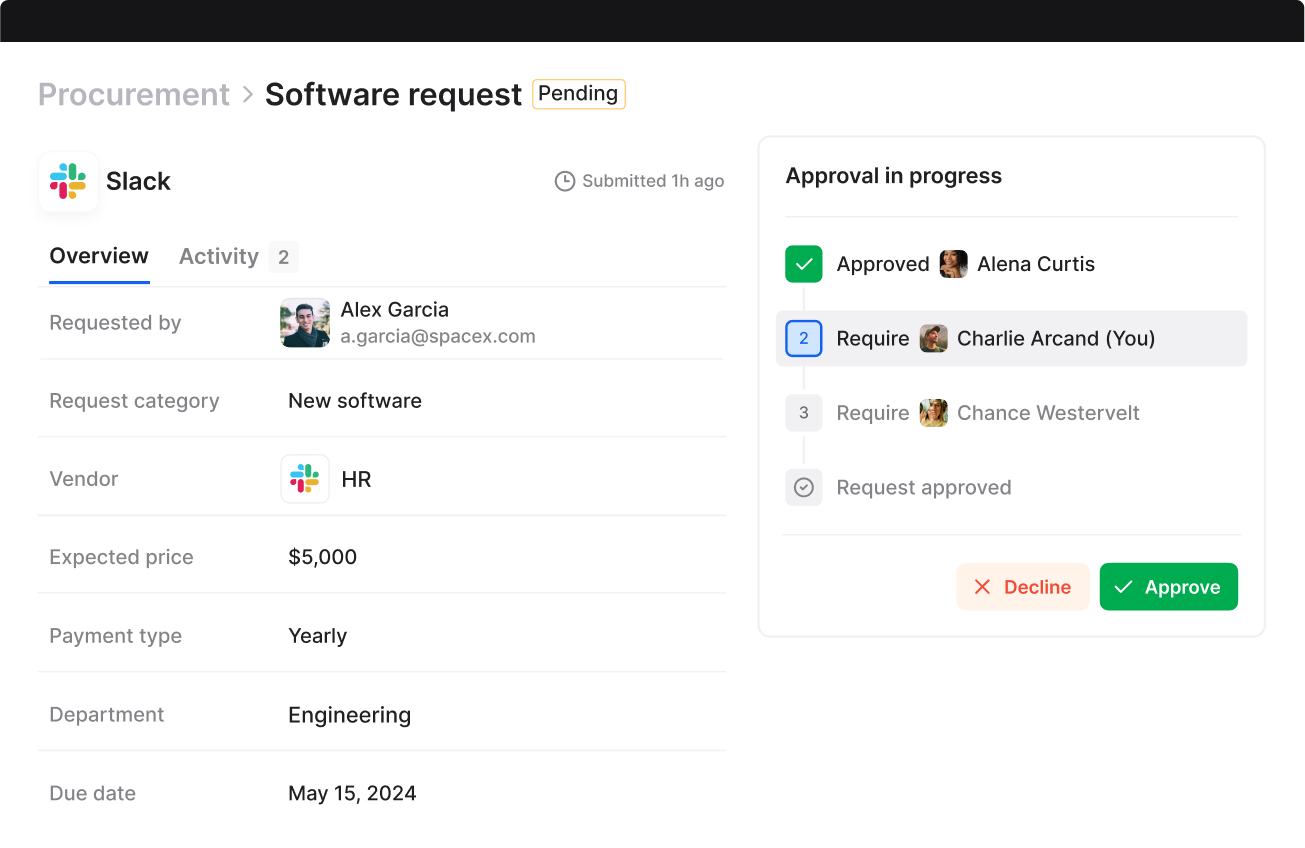Click Alena Curtis's avatar

pyautogui.click(x=954, y=264)
